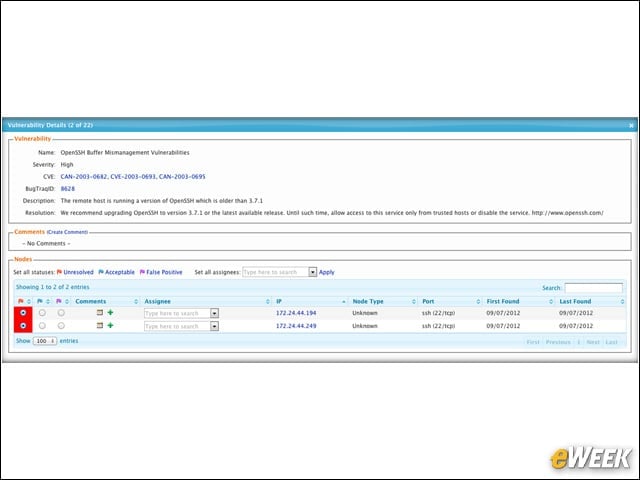The image size is (640, 480).
Task: Sort by blue Acceptable flag column
Action: tap(42, 301)
